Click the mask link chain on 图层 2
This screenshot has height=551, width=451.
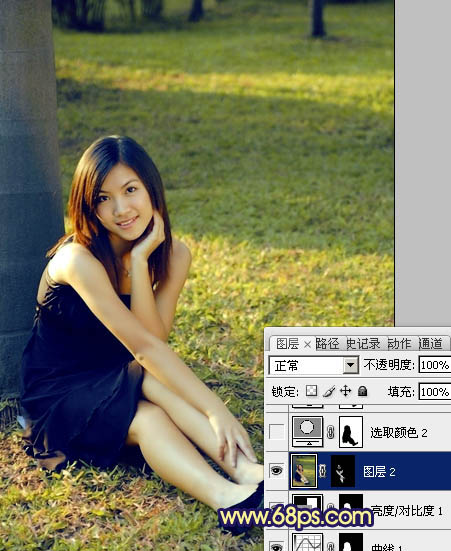pyautogui.click(x=322, y=471)
